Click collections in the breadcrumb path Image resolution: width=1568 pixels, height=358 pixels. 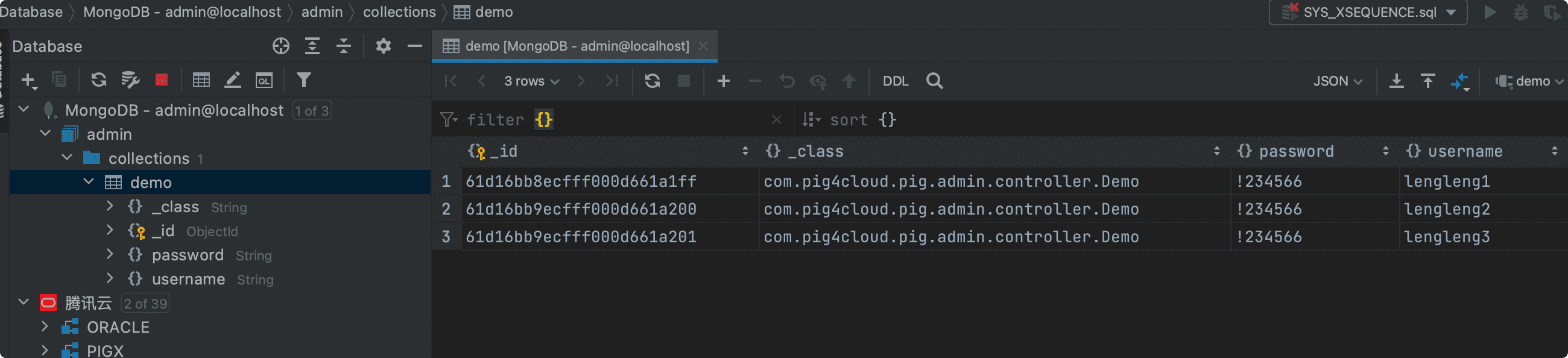coord(399,11)
